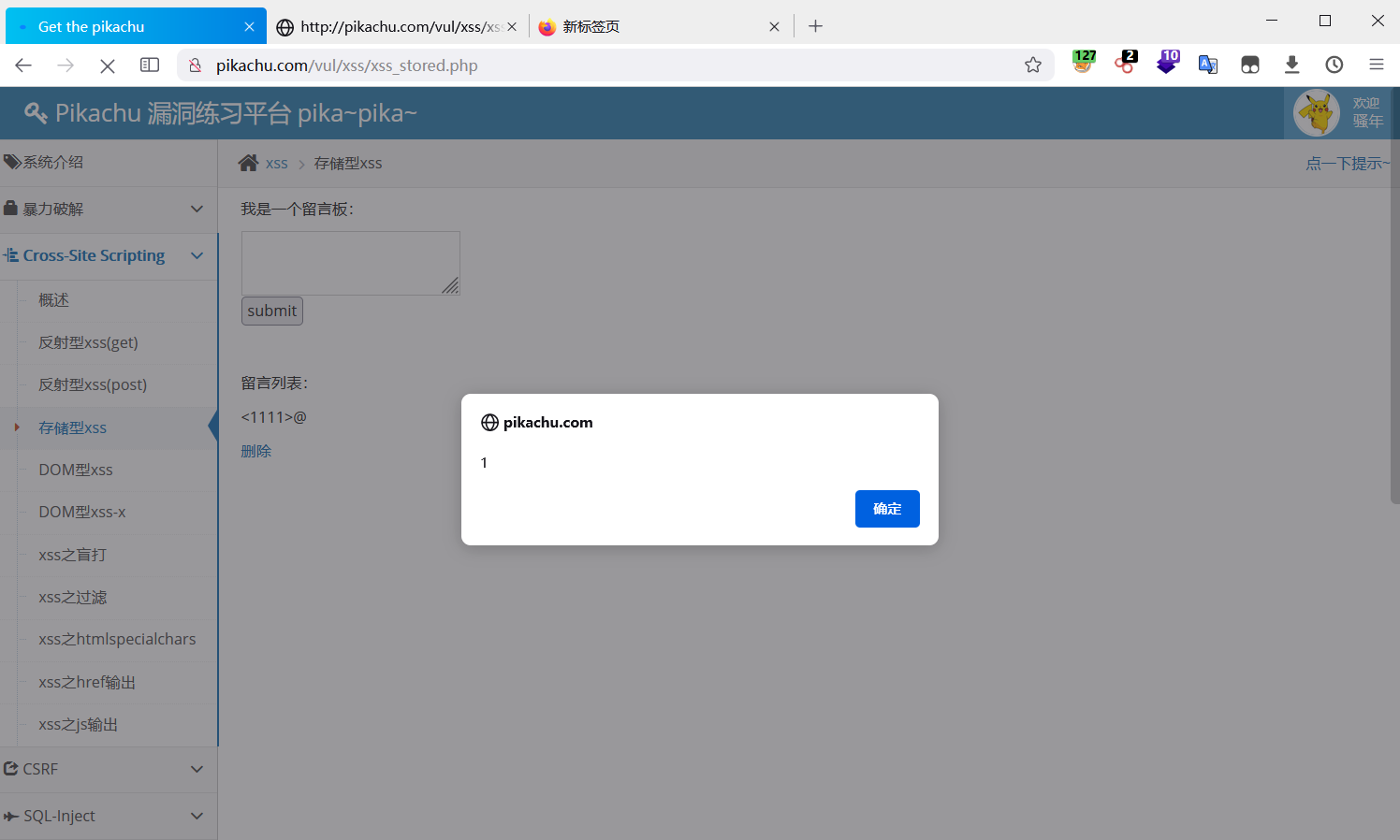
Task: Switch to the pikachu.com/vul/xss tab
Action: pos(398,26)
